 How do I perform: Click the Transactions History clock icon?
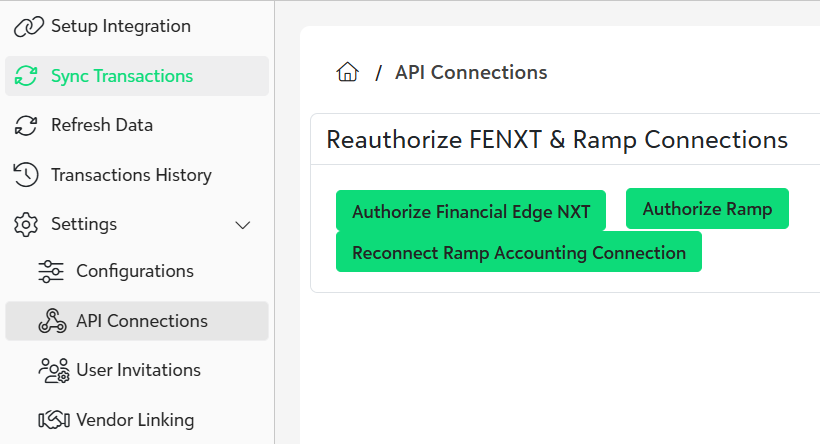26,175
